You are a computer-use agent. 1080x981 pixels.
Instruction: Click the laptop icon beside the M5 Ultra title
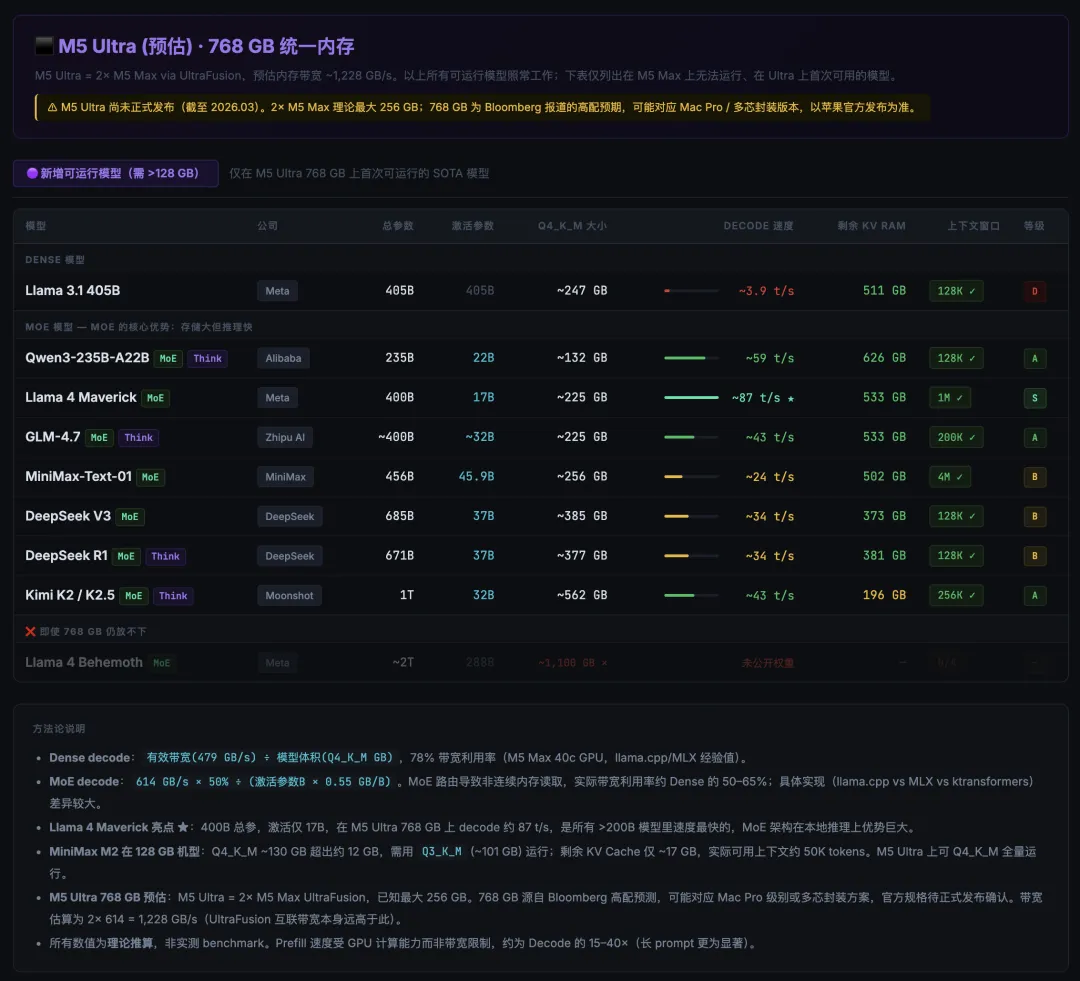coord(44,46)
